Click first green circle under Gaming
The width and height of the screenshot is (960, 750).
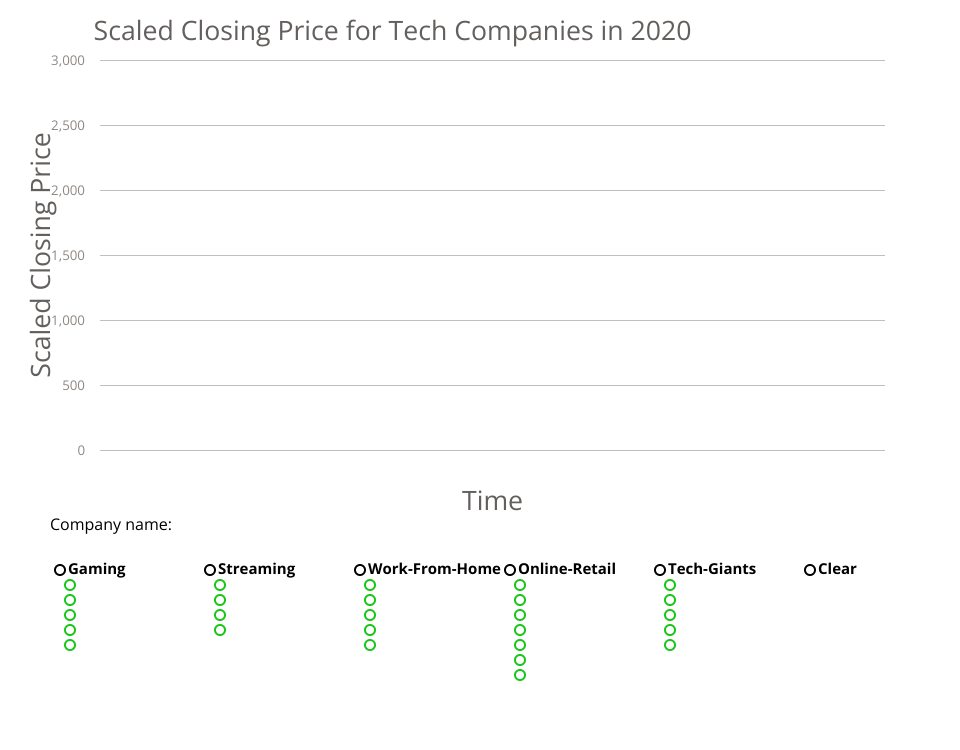coord(70,585)
